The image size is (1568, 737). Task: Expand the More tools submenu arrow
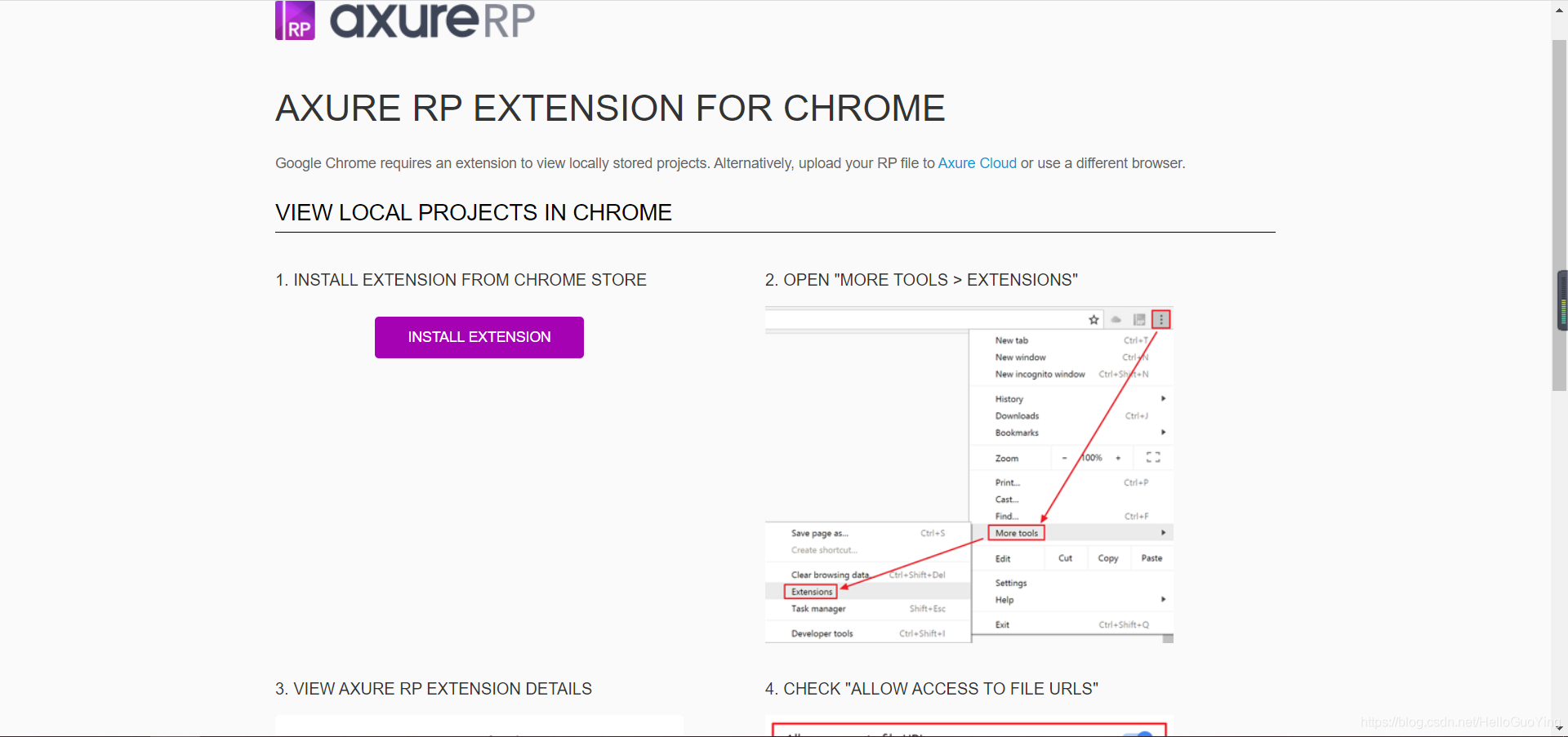pyautogui.click(x=1163, y=532)
